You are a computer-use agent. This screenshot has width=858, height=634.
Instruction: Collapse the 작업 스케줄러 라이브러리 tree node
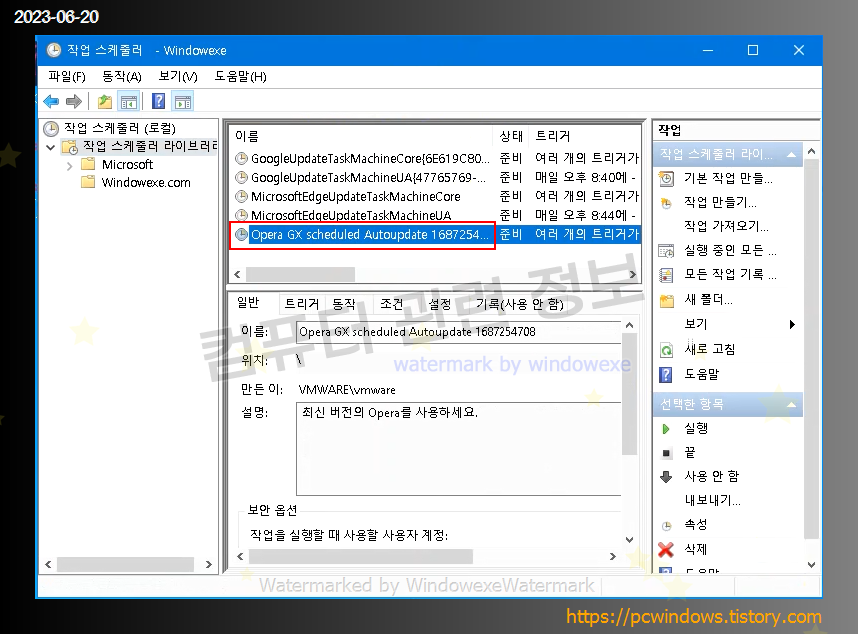click(51, 147)
